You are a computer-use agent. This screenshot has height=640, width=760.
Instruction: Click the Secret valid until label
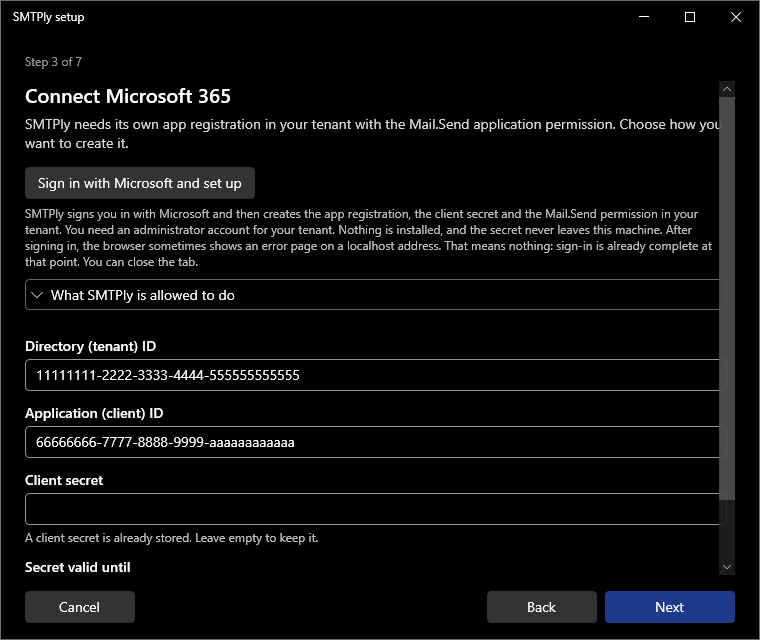(x=78, y=567)
